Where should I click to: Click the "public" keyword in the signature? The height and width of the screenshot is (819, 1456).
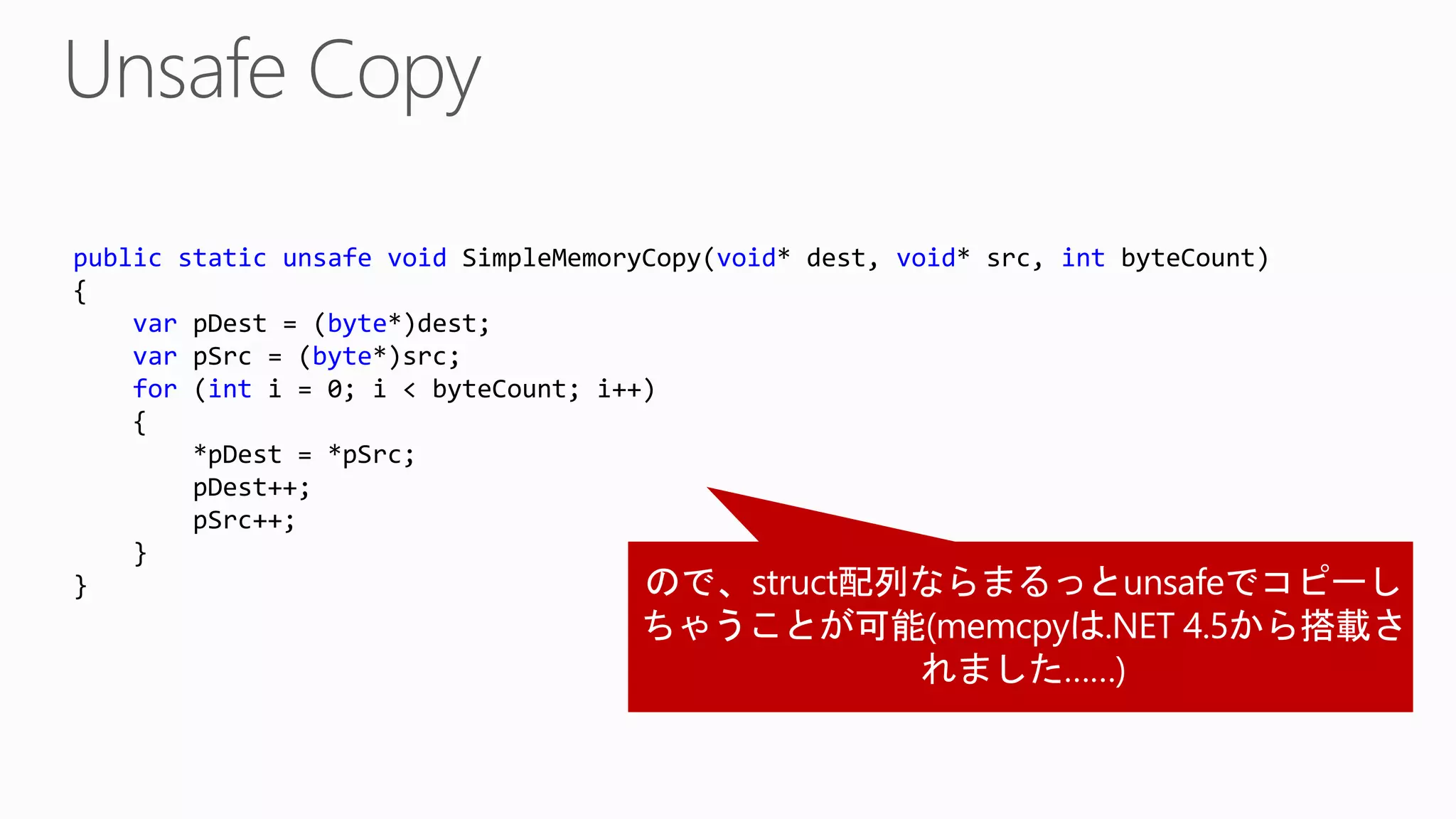coord(117,258)
